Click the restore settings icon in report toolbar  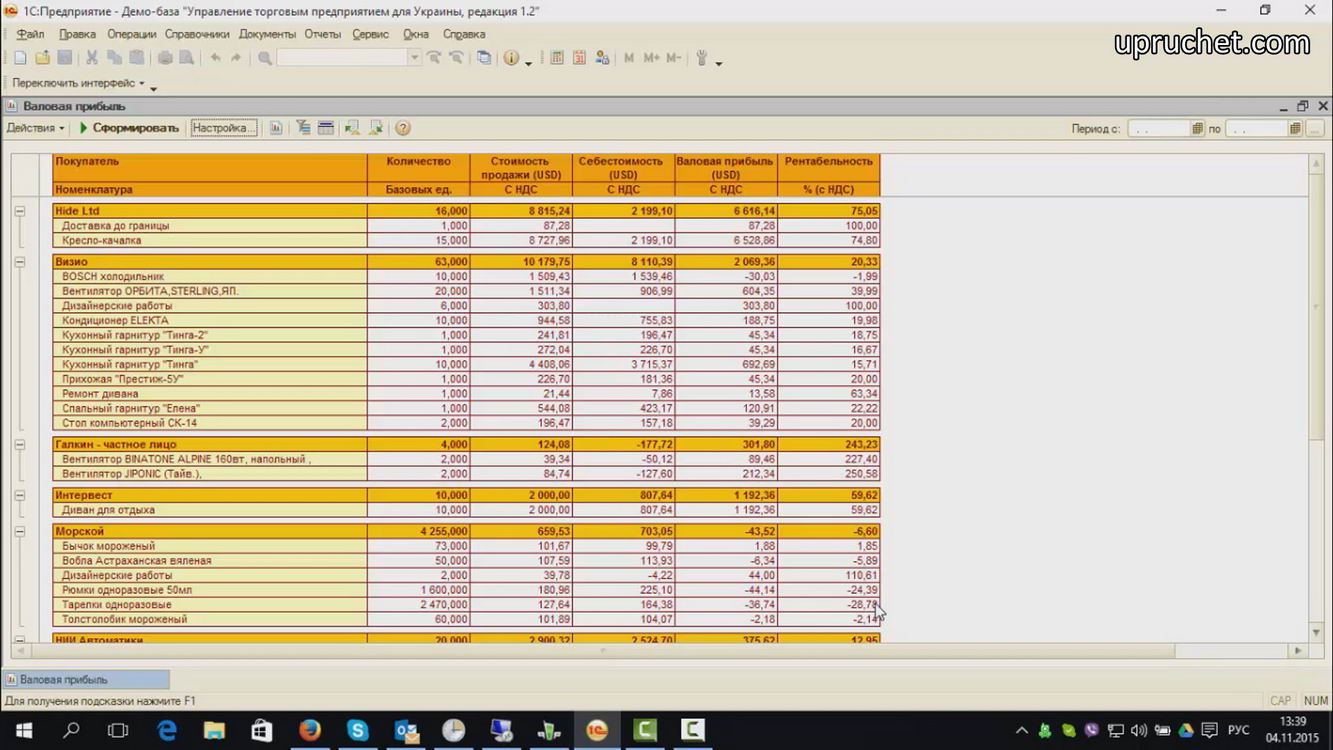352,128
